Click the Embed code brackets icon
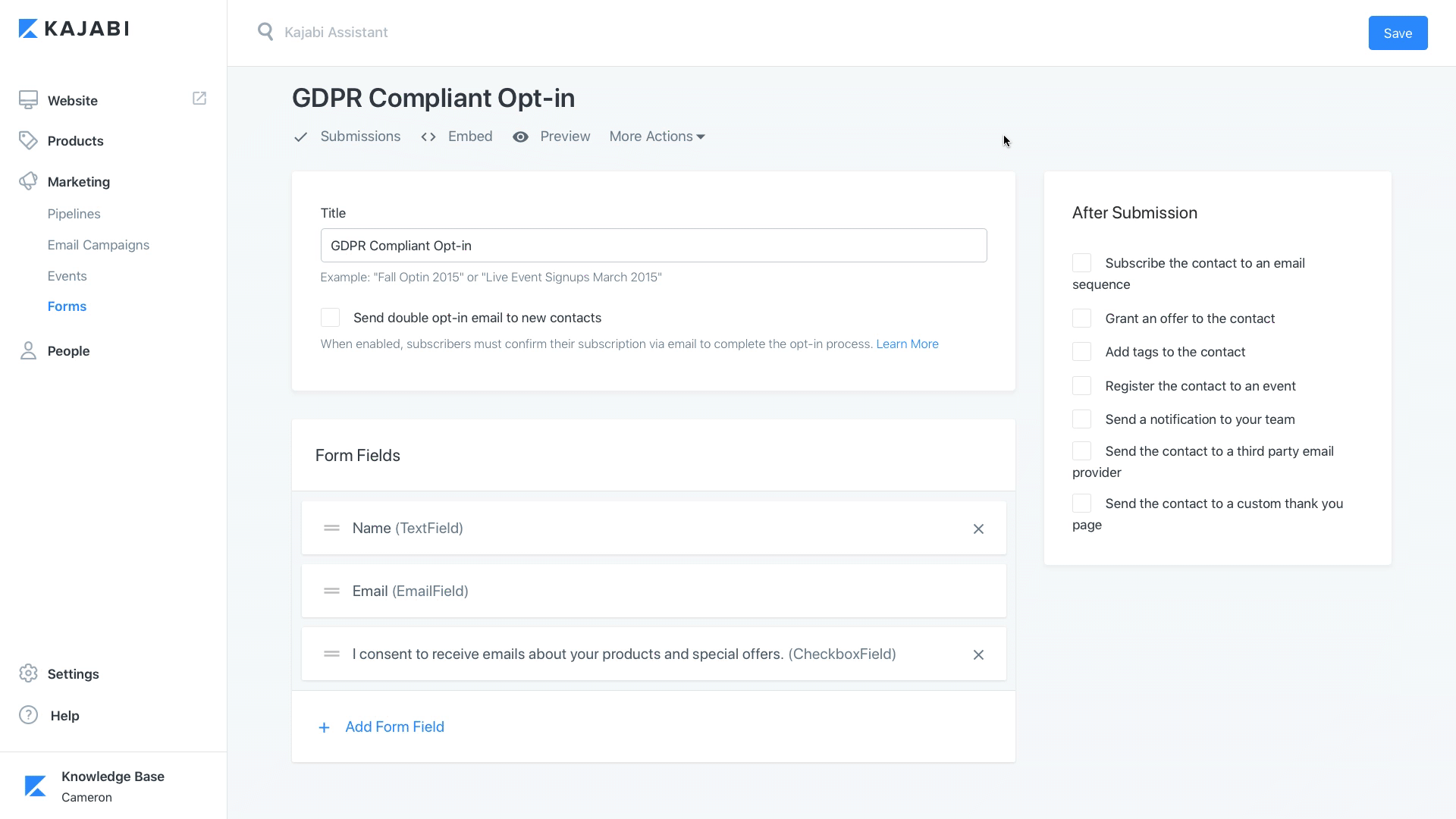The width and height of the screenshot is (1456, 819). point(428,136)
